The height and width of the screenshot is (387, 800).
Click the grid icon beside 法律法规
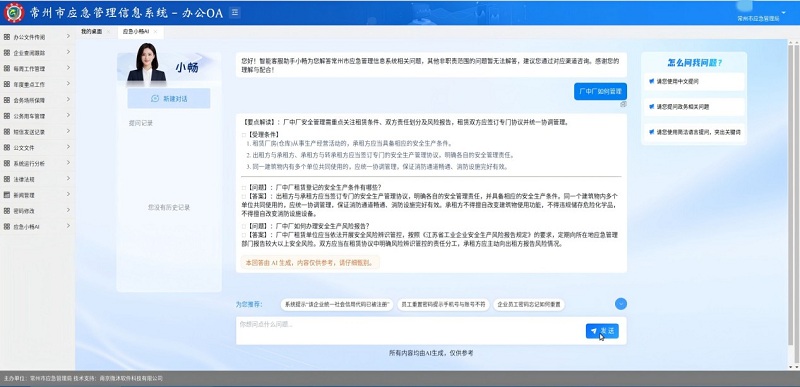coord(7,179)
